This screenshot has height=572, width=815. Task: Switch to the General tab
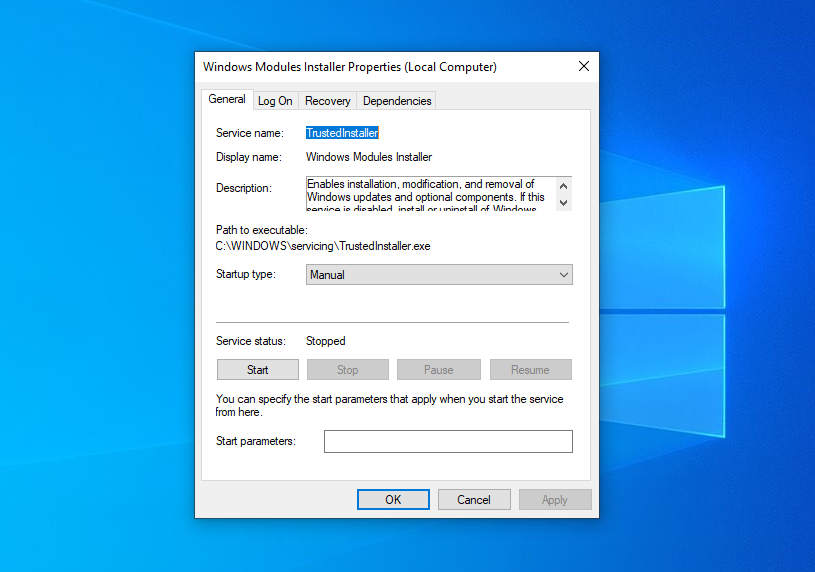pyautogui.click(x=227, y=100)
